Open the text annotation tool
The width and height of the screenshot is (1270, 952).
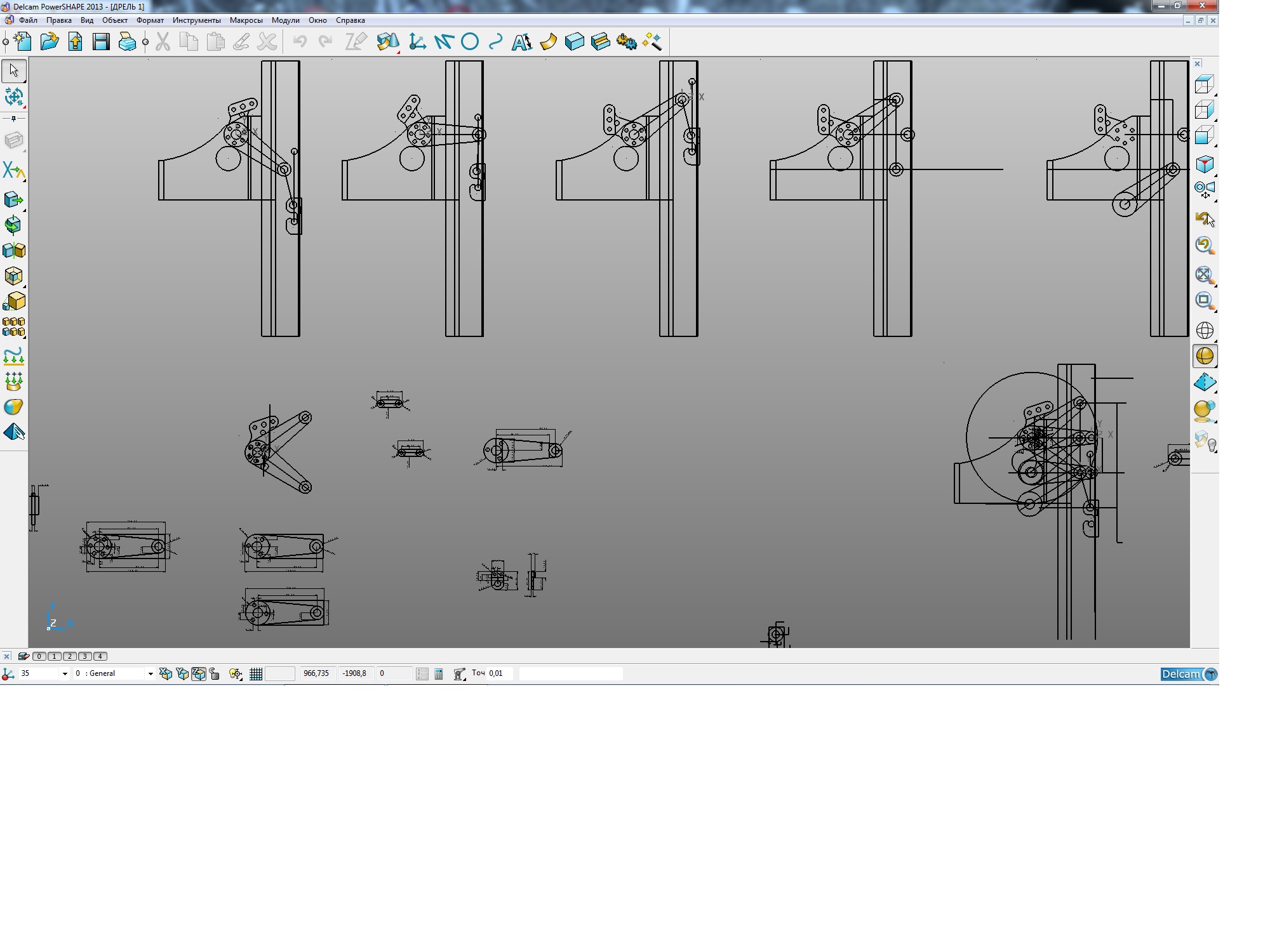point(522,43)
